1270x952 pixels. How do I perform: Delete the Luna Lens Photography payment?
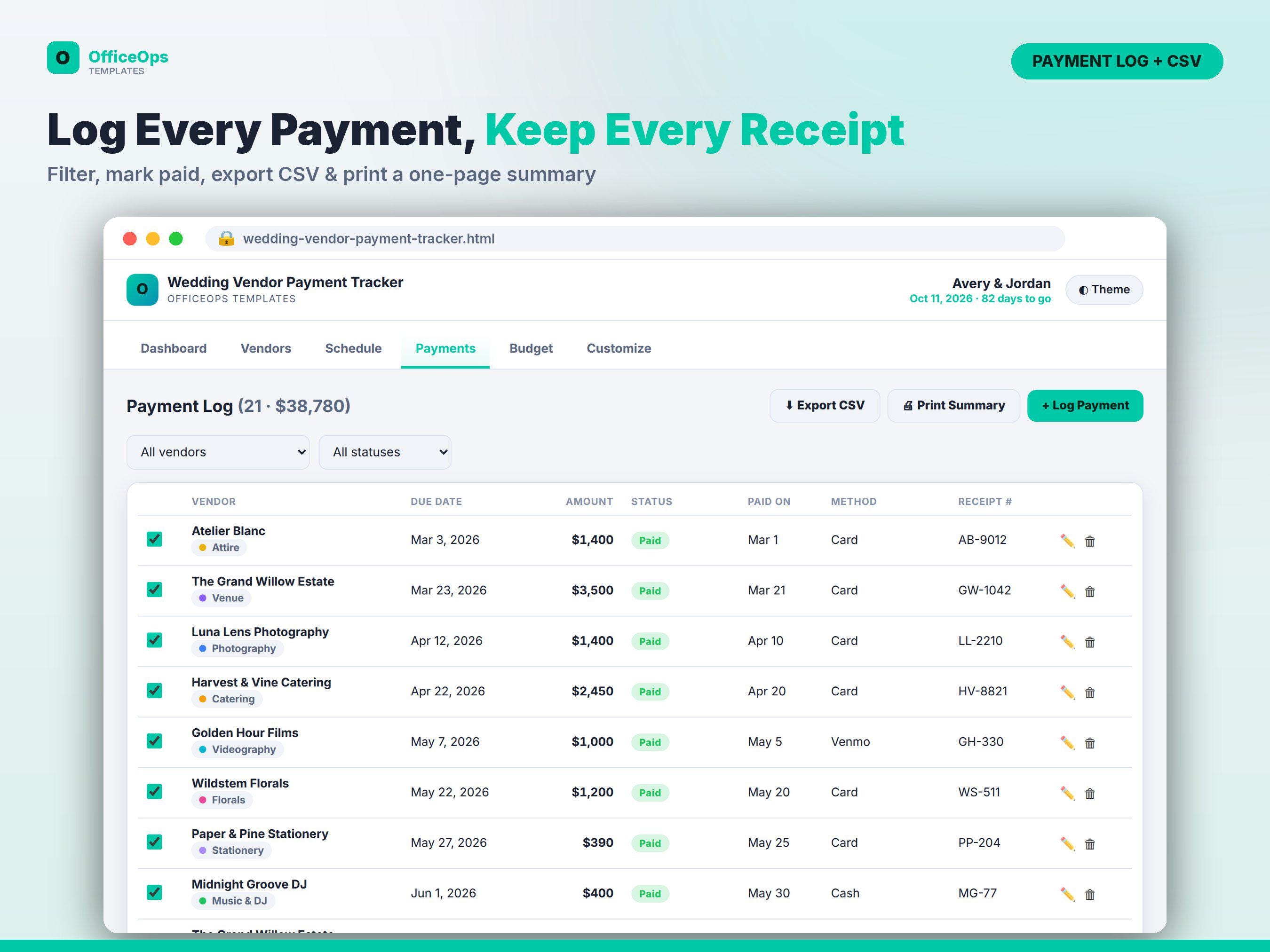tap(1090, 642)
